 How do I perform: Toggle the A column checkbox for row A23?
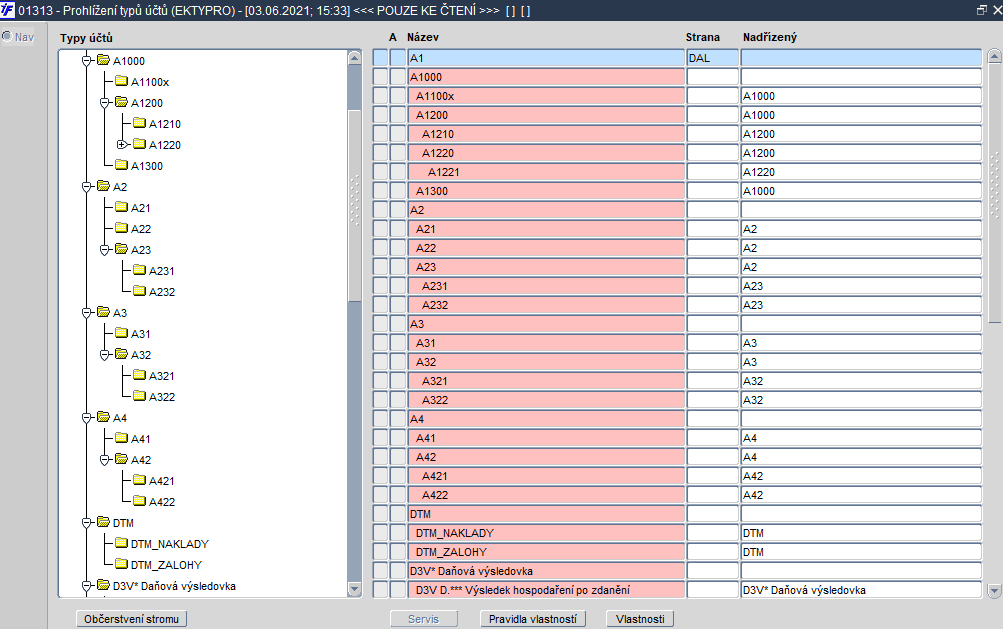coord(398,267)
